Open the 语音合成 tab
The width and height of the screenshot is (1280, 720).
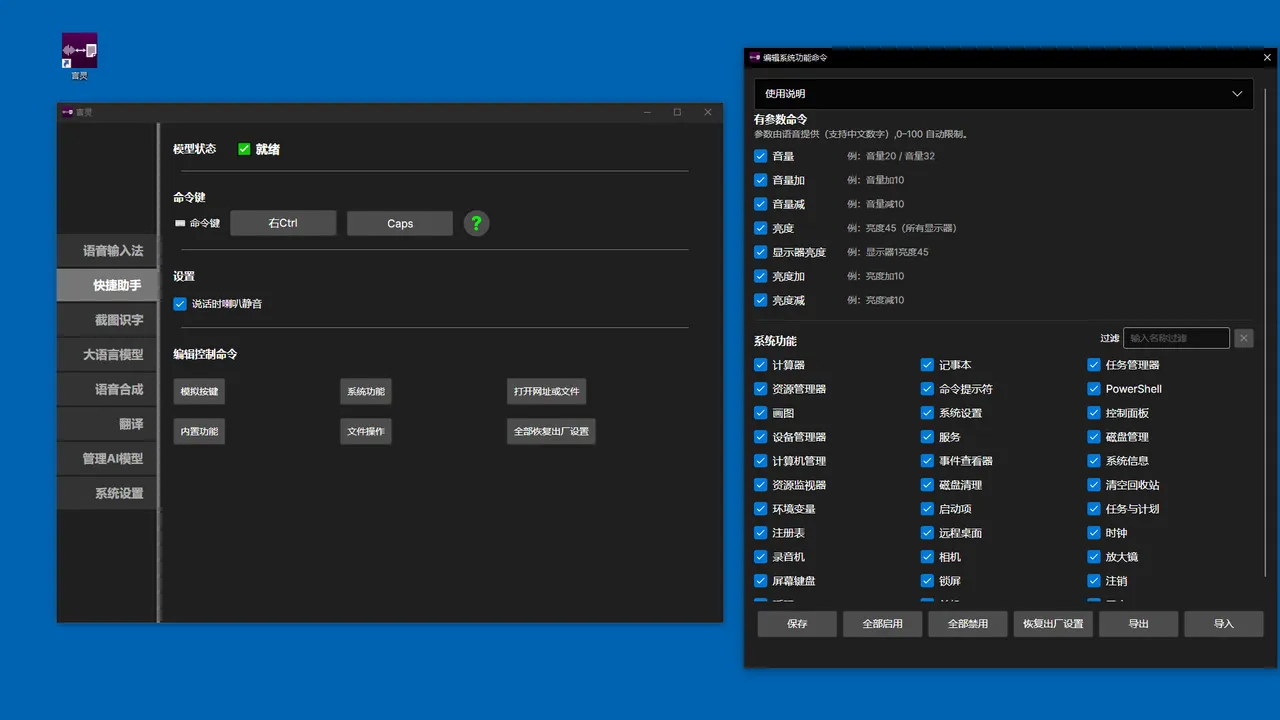tap(107, 389)
